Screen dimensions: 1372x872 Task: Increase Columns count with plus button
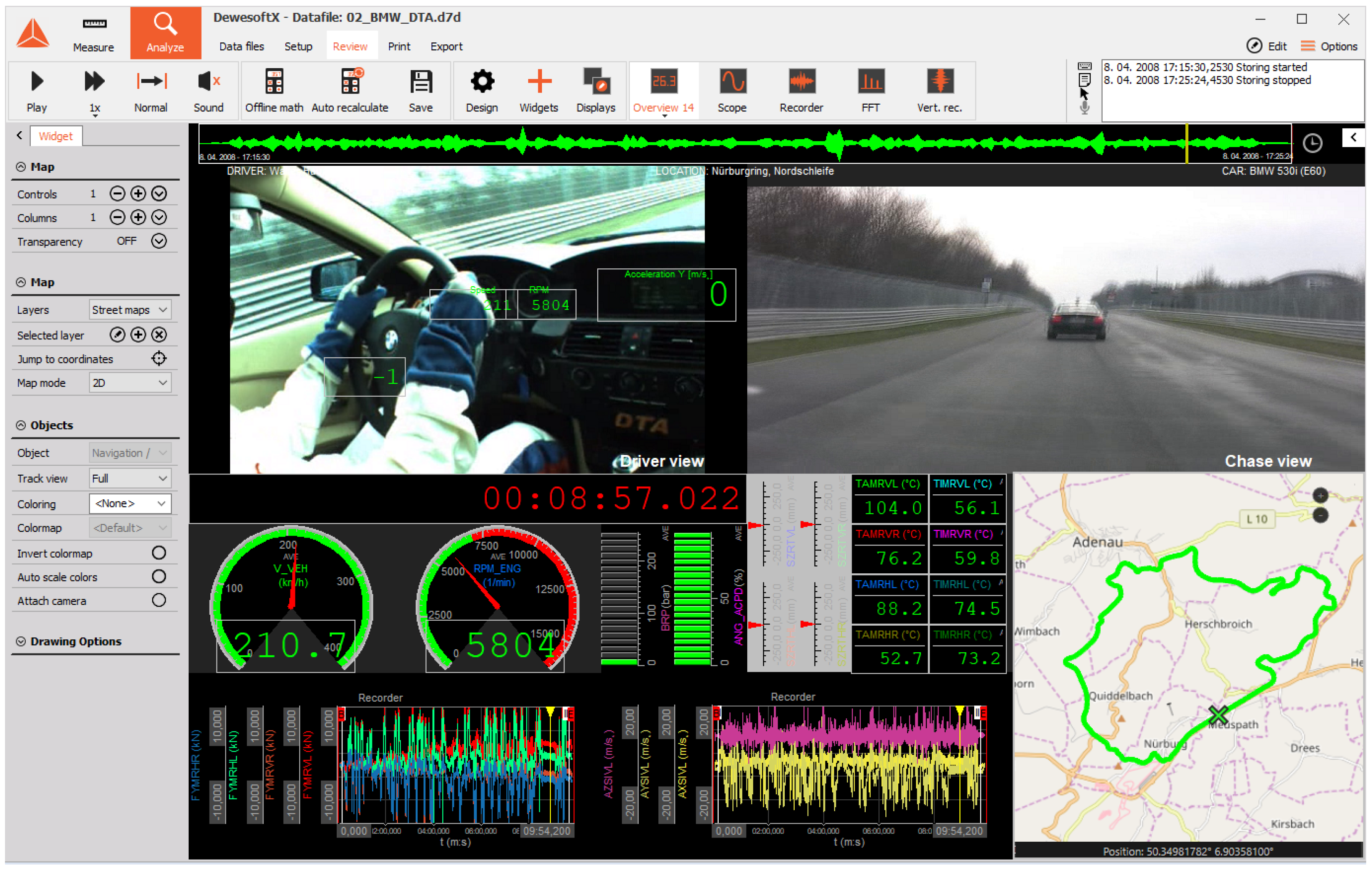point(138,218)
